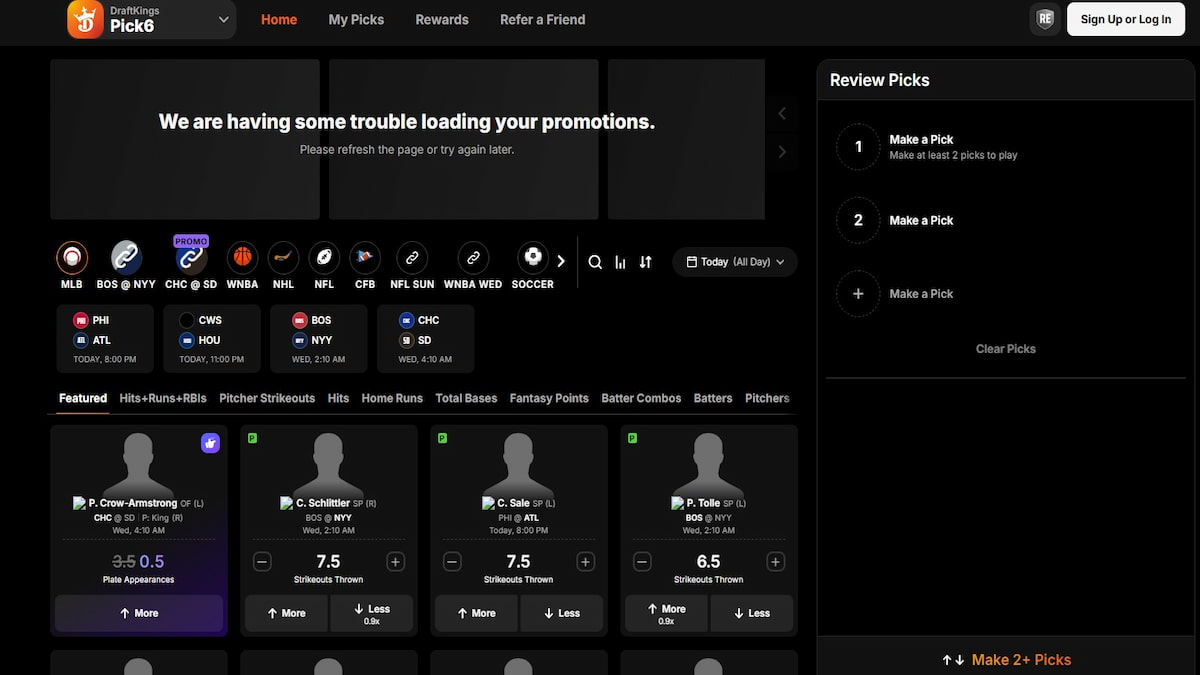
Task: Switch to Hits+Runs+RBIs tab
Action: (163, 398)
